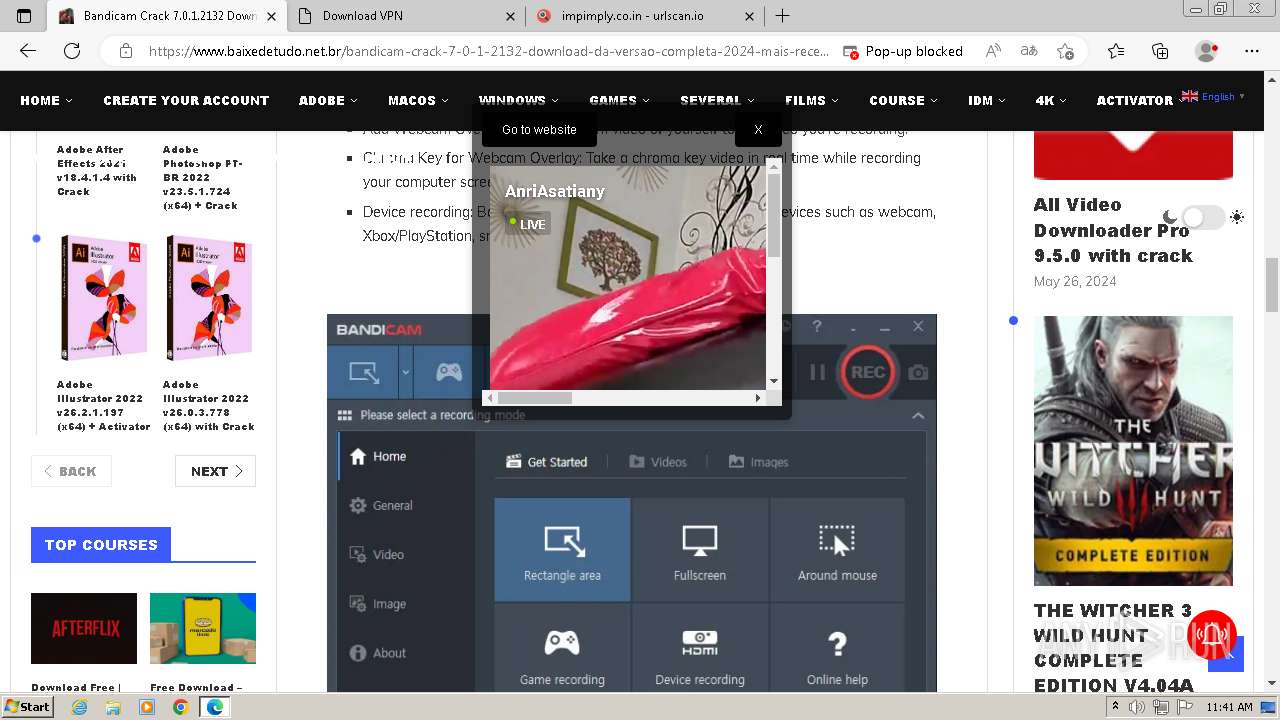Expand the HOME menu
The height and width of the screenshot is (720, 1280).
pyautogui.click(x=46, y=100)
